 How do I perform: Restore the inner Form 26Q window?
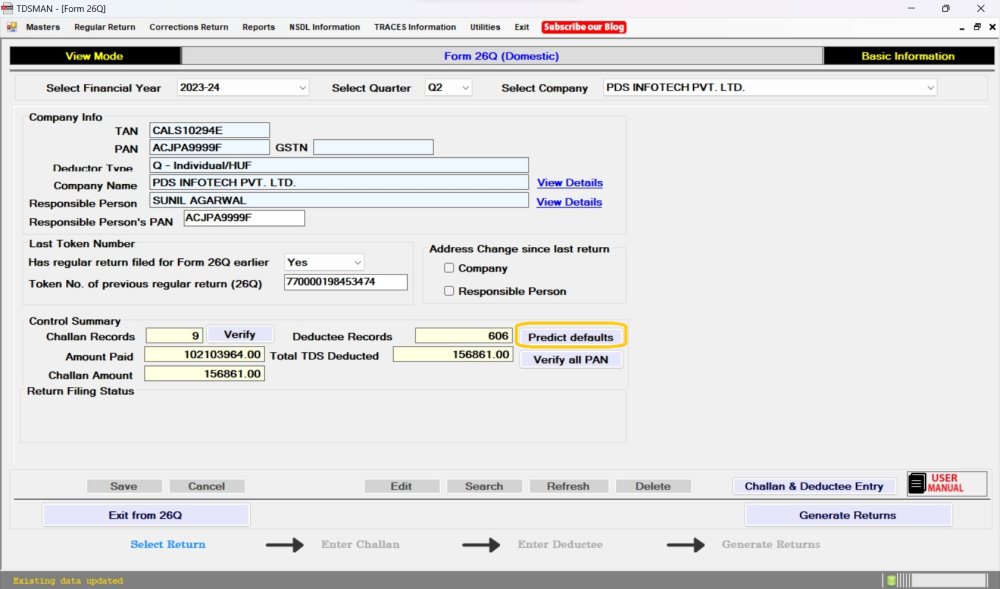coord(976,27)
